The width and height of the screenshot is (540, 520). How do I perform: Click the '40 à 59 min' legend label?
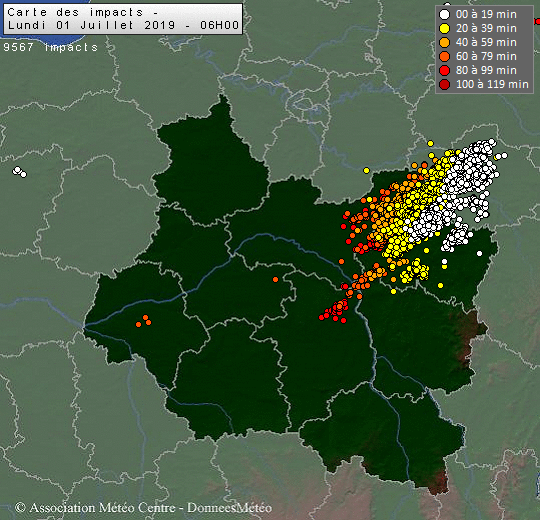(486, 42)
